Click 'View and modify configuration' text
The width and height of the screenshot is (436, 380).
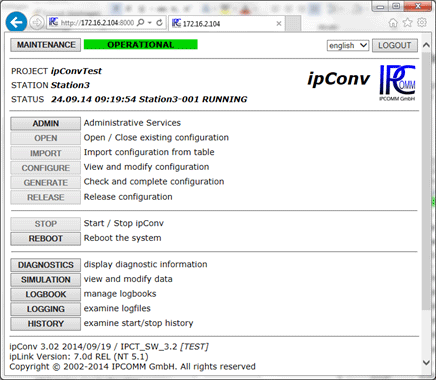tap(146, 167)
